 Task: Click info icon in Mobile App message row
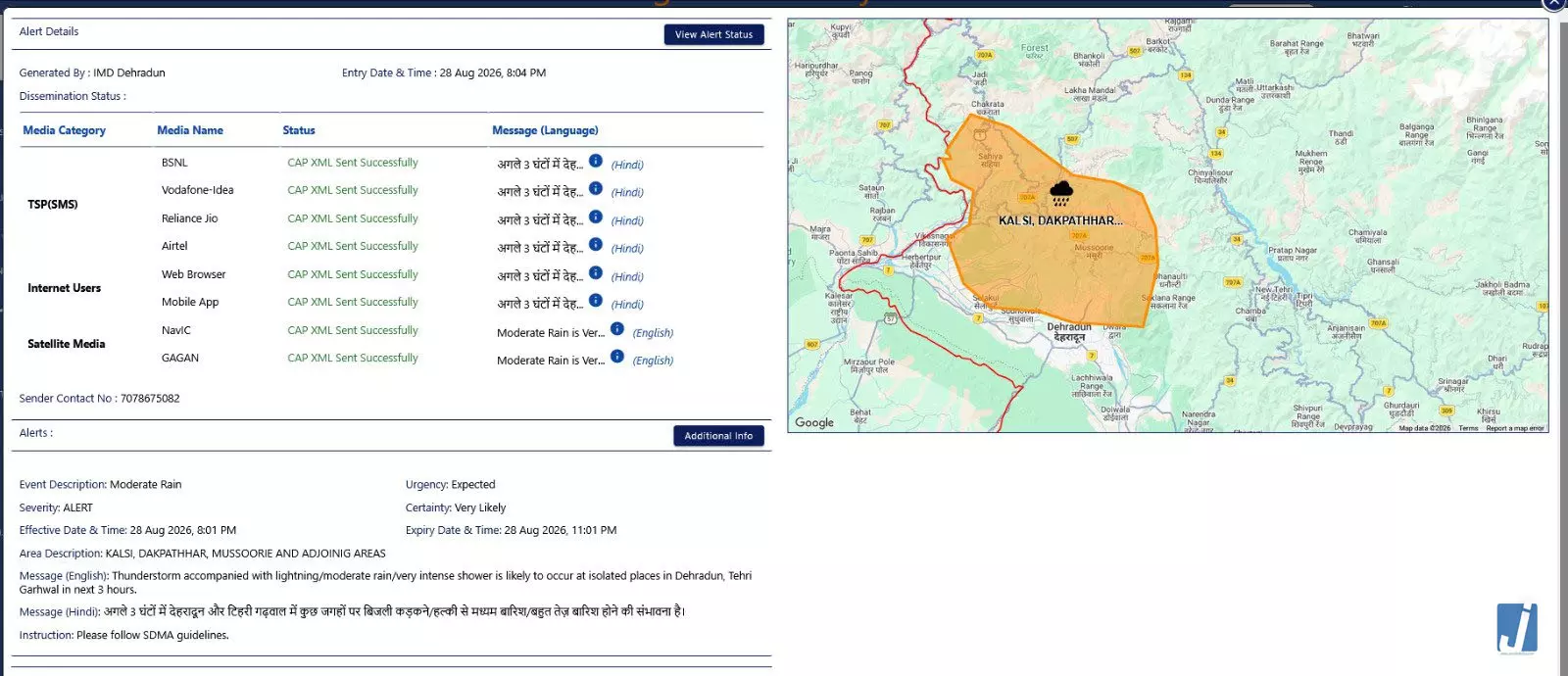point(595,300)
